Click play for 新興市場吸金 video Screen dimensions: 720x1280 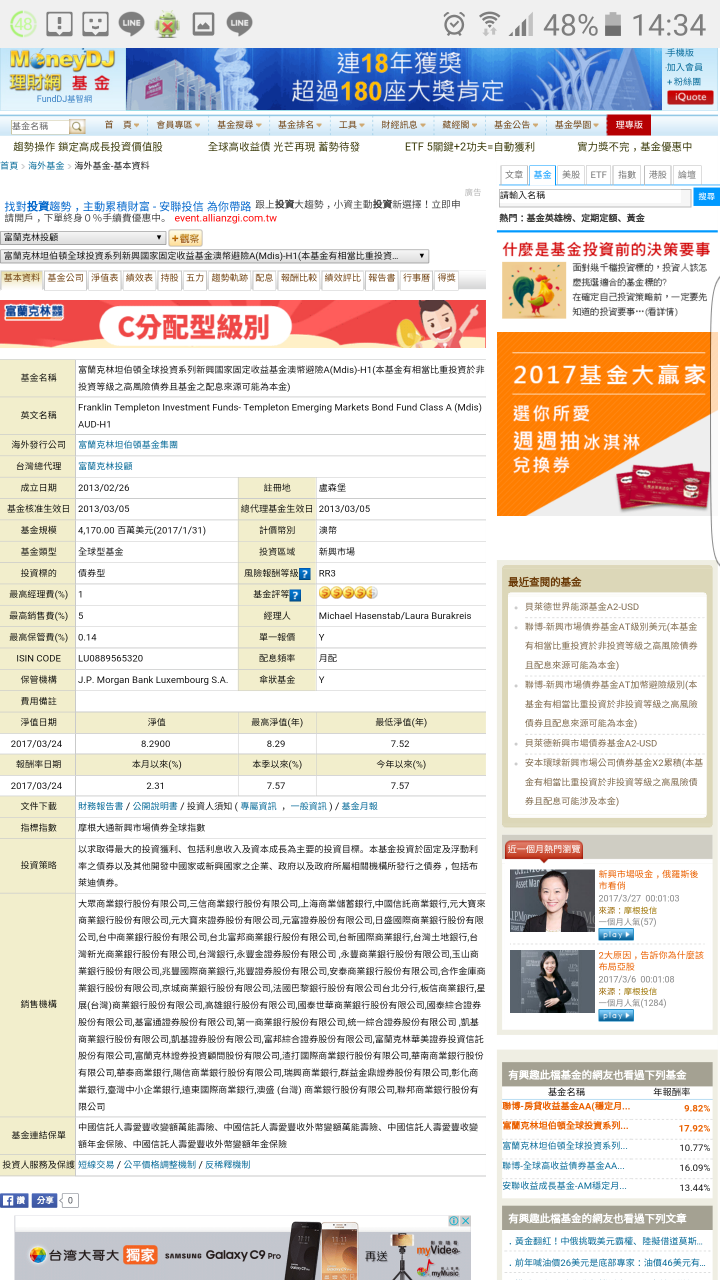616,934
